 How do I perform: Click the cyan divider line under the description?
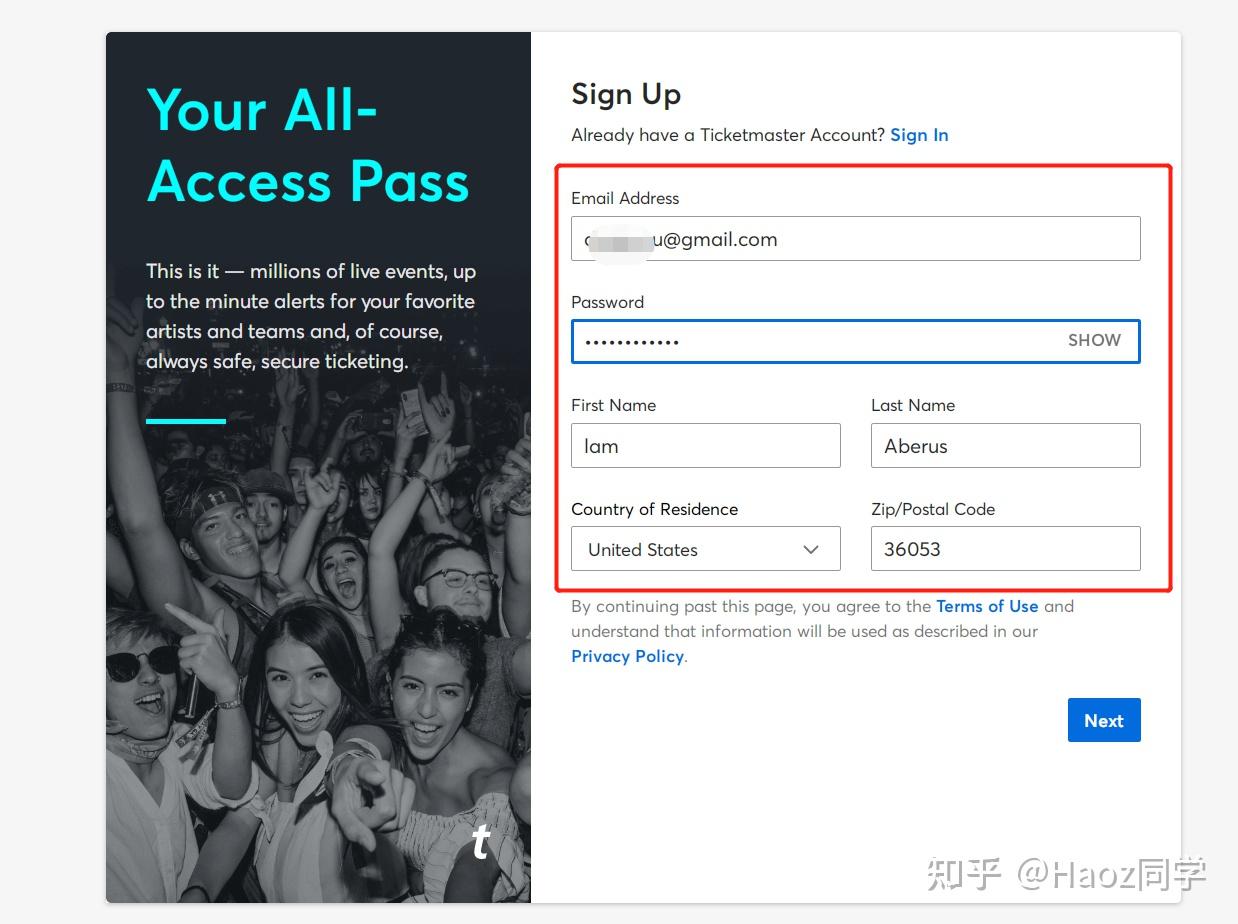(186, 421)
